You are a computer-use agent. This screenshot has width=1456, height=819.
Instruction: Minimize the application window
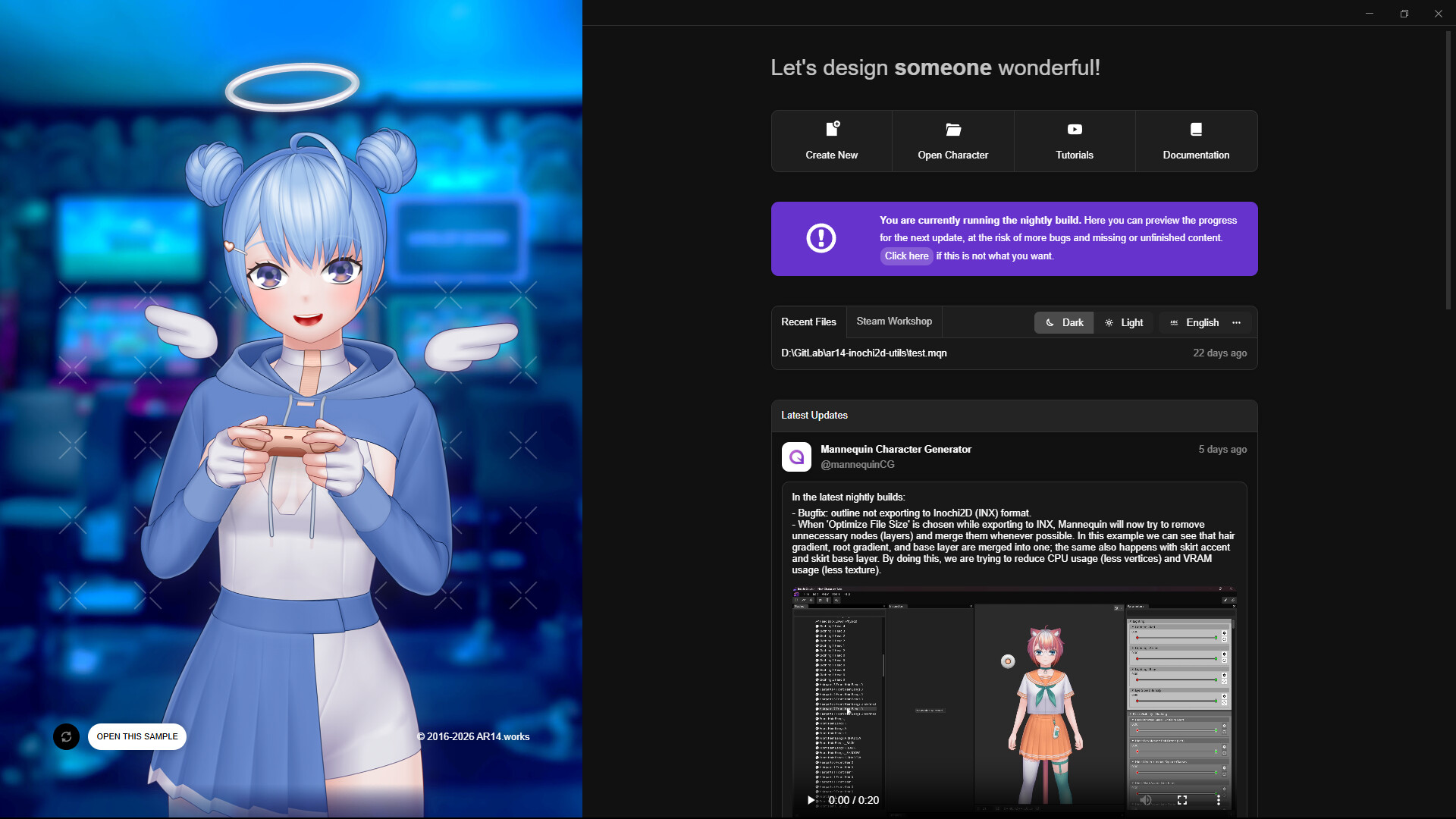coord(1370,13)
